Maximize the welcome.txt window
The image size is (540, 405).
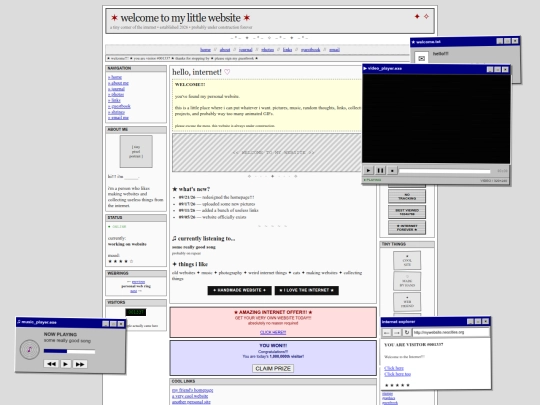pos(507,41)
